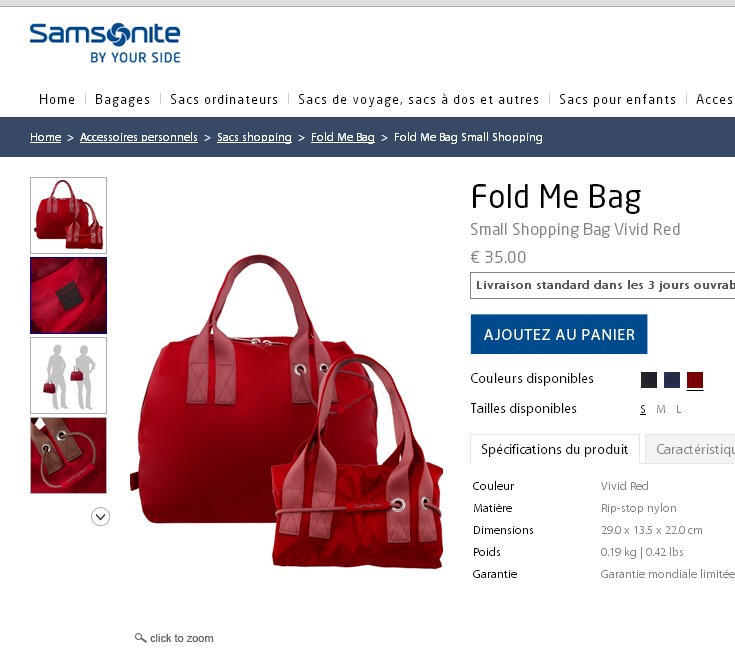Select the black color swatch
This screenshot has height=648, width=735.
point(649,380)
